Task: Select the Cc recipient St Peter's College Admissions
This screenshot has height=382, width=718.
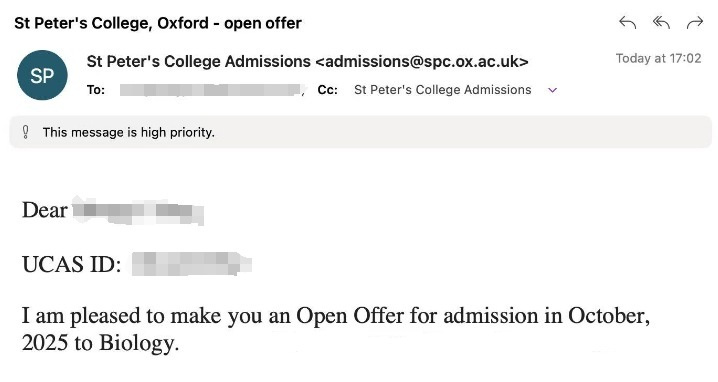Action: click(x=442, y=90)
